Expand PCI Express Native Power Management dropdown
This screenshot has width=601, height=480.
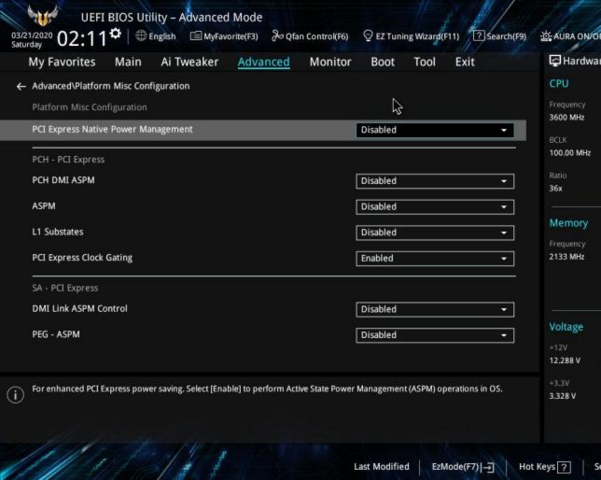point(435,130)
